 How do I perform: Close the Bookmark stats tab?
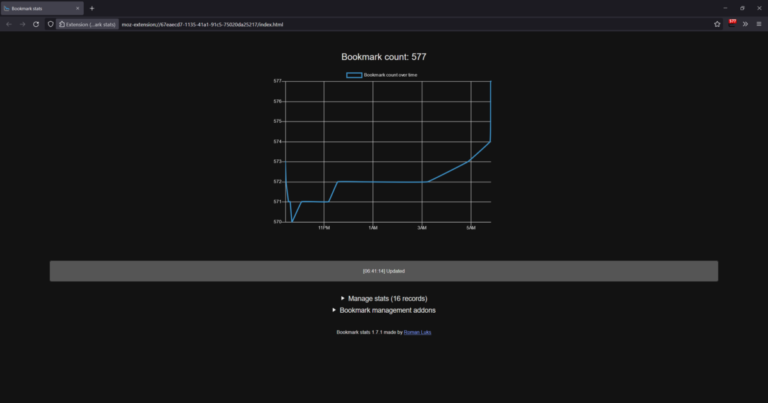(x=78, y=8)
